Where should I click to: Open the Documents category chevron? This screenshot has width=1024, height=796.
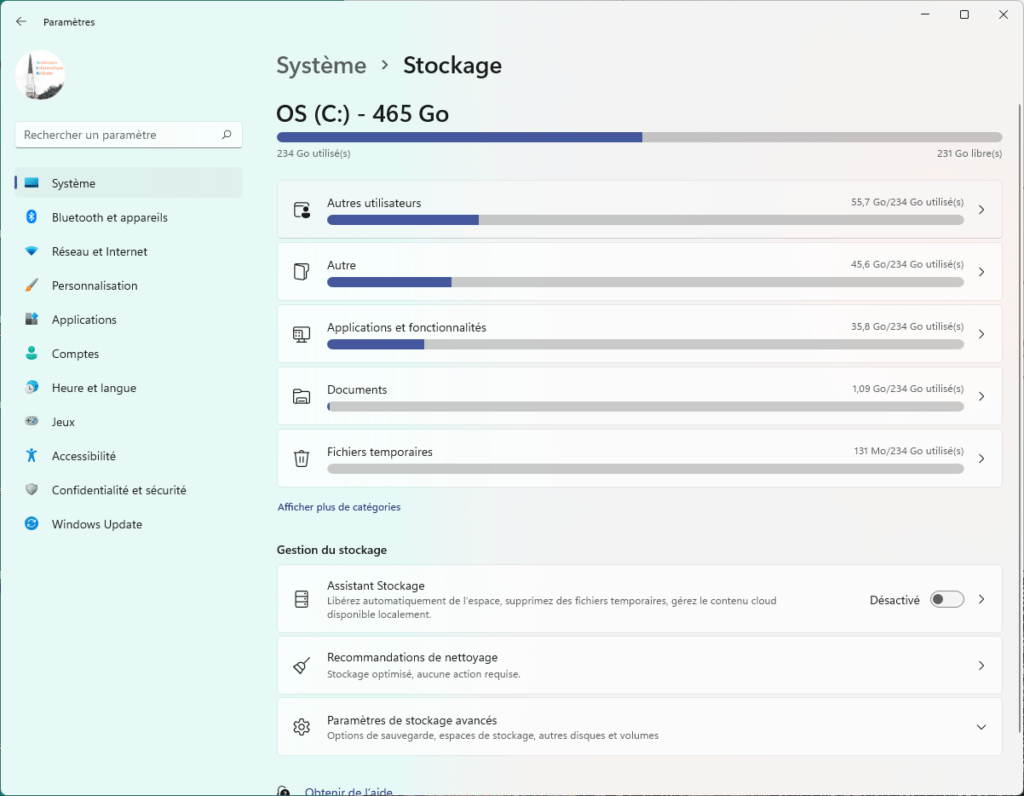click(x=982, y=396)
